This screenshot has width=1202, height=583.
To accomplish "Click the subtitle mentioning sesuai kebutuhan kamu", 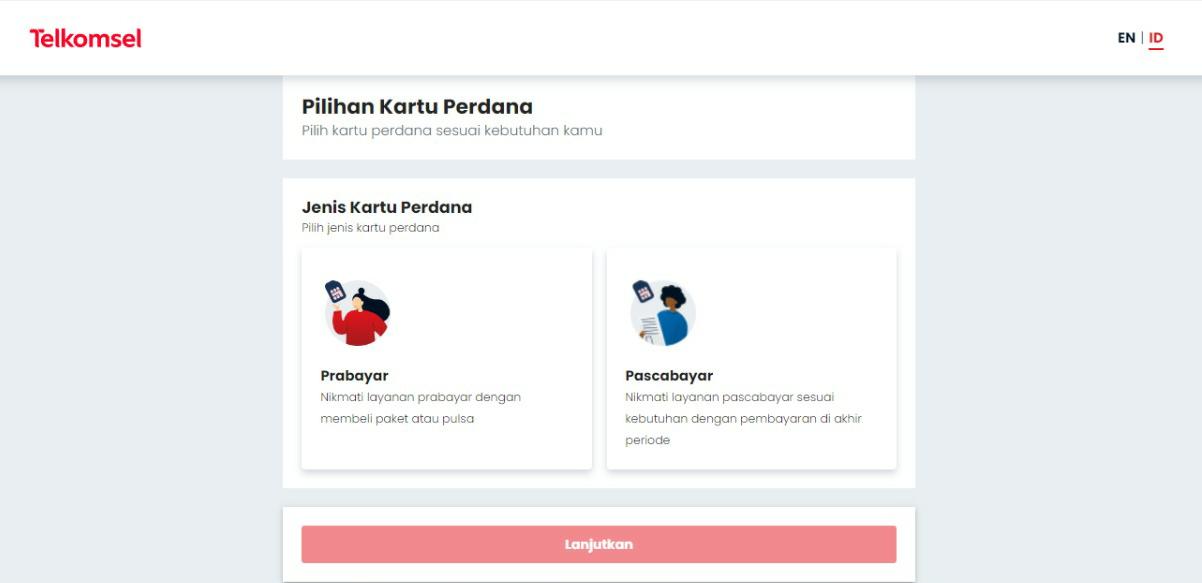I will pyautogui.click(x=452, y=131).
